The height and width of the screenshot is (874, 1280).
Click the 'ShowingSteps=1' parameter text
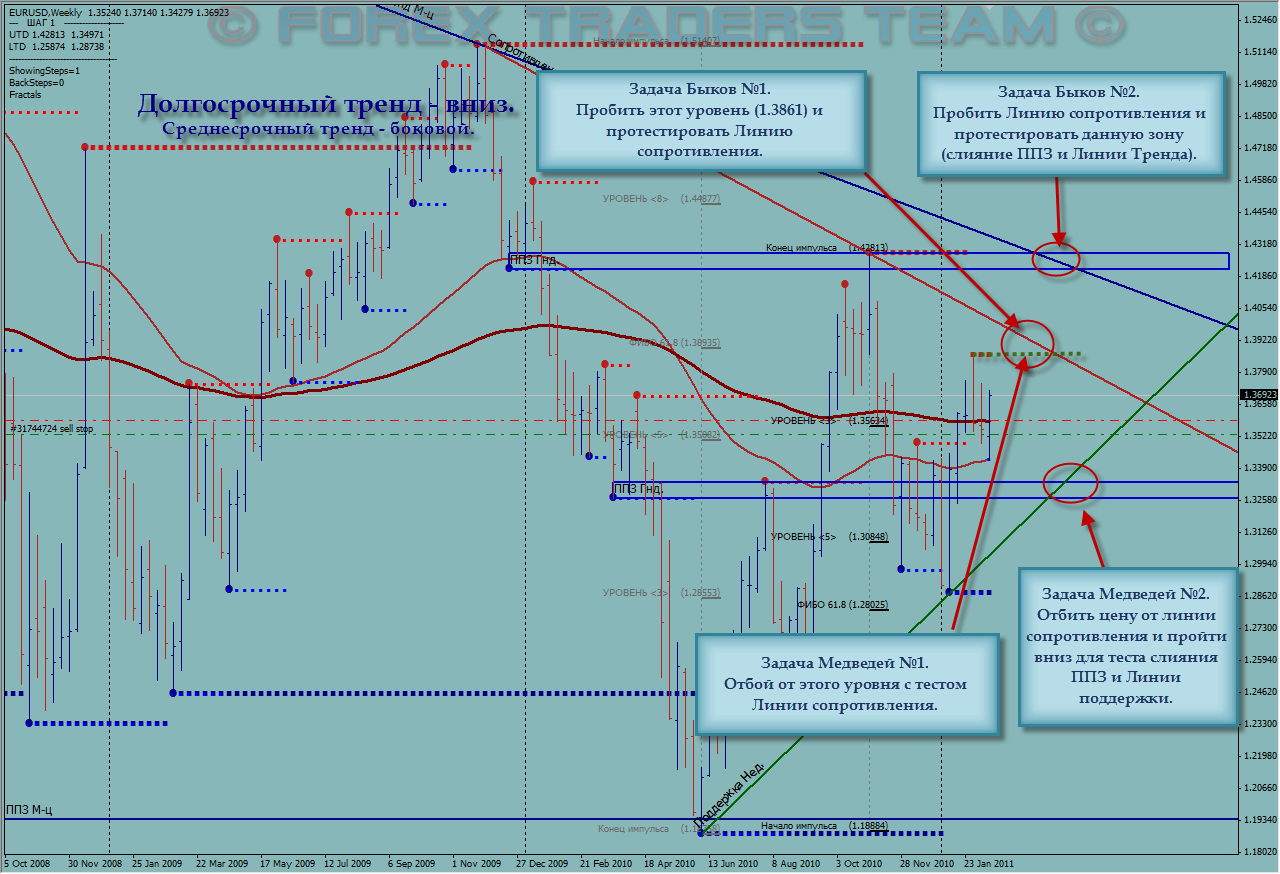(x=44, y=71)
